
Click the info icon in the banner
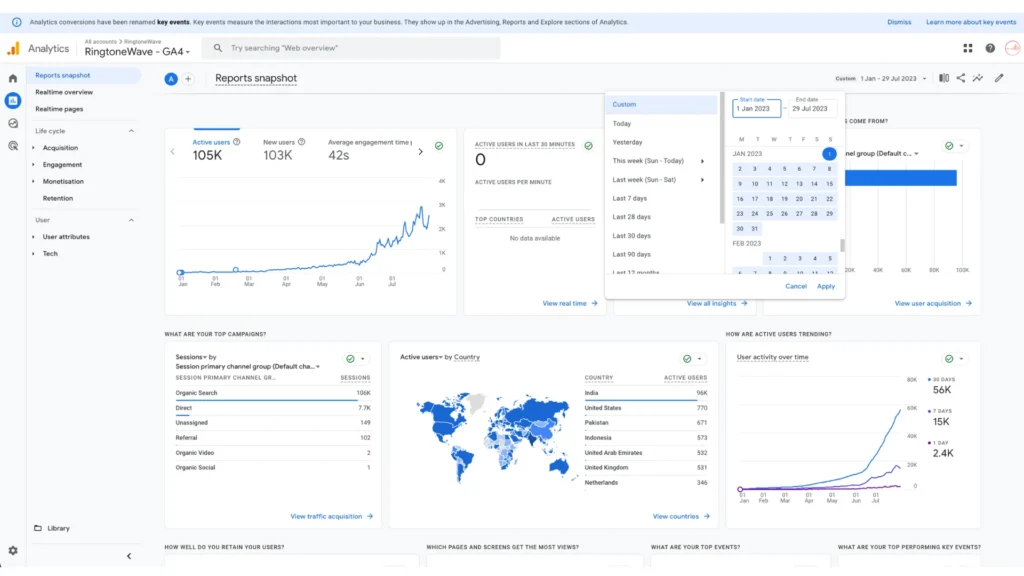click(16, 22)
